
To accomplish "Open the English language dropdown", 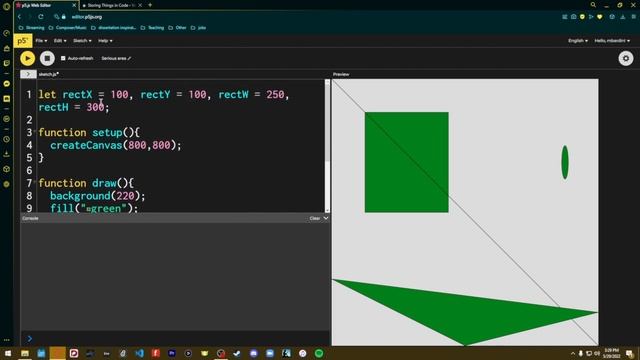I will point(578,41).
